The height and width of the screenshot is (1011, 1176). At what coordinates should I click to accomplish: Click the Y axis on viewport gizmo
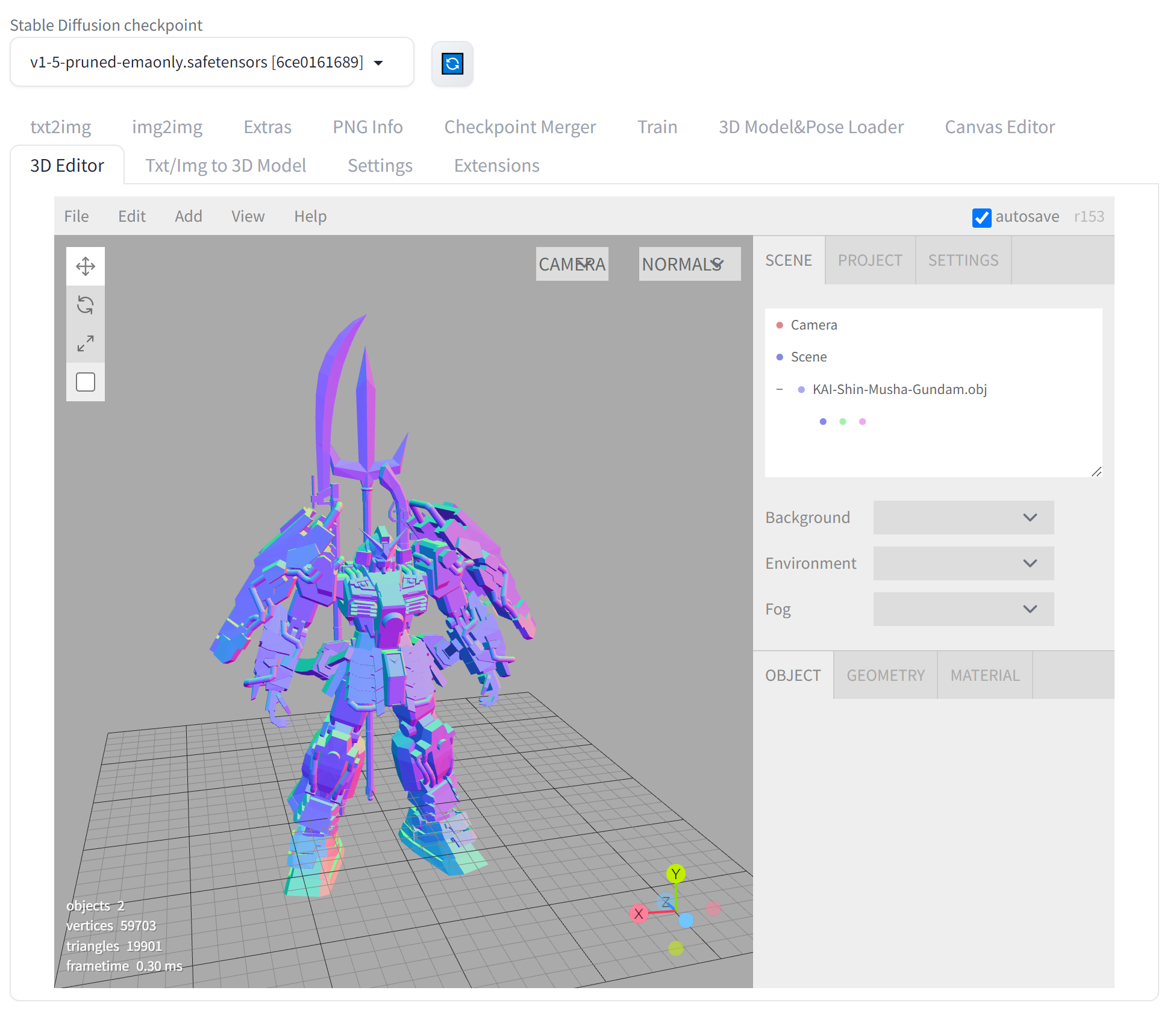coord(675,874)
